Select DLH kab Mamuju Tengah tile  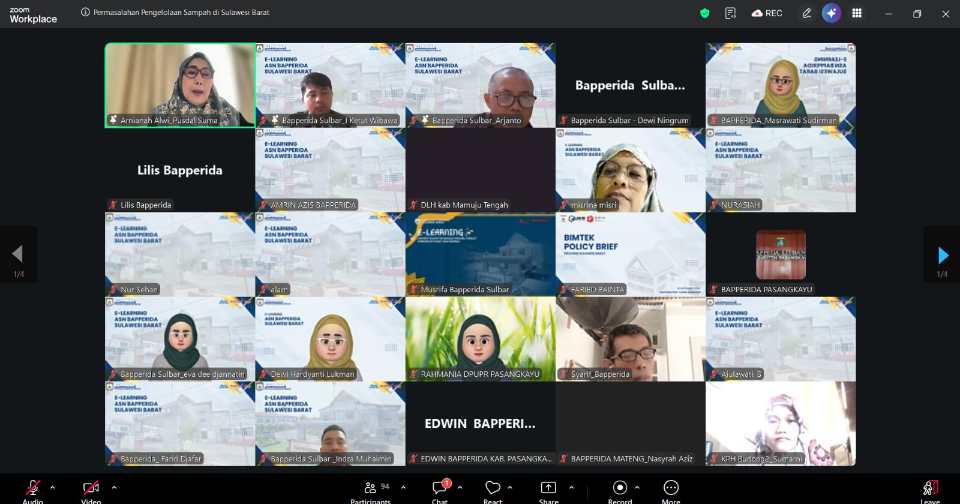point(481,170)
